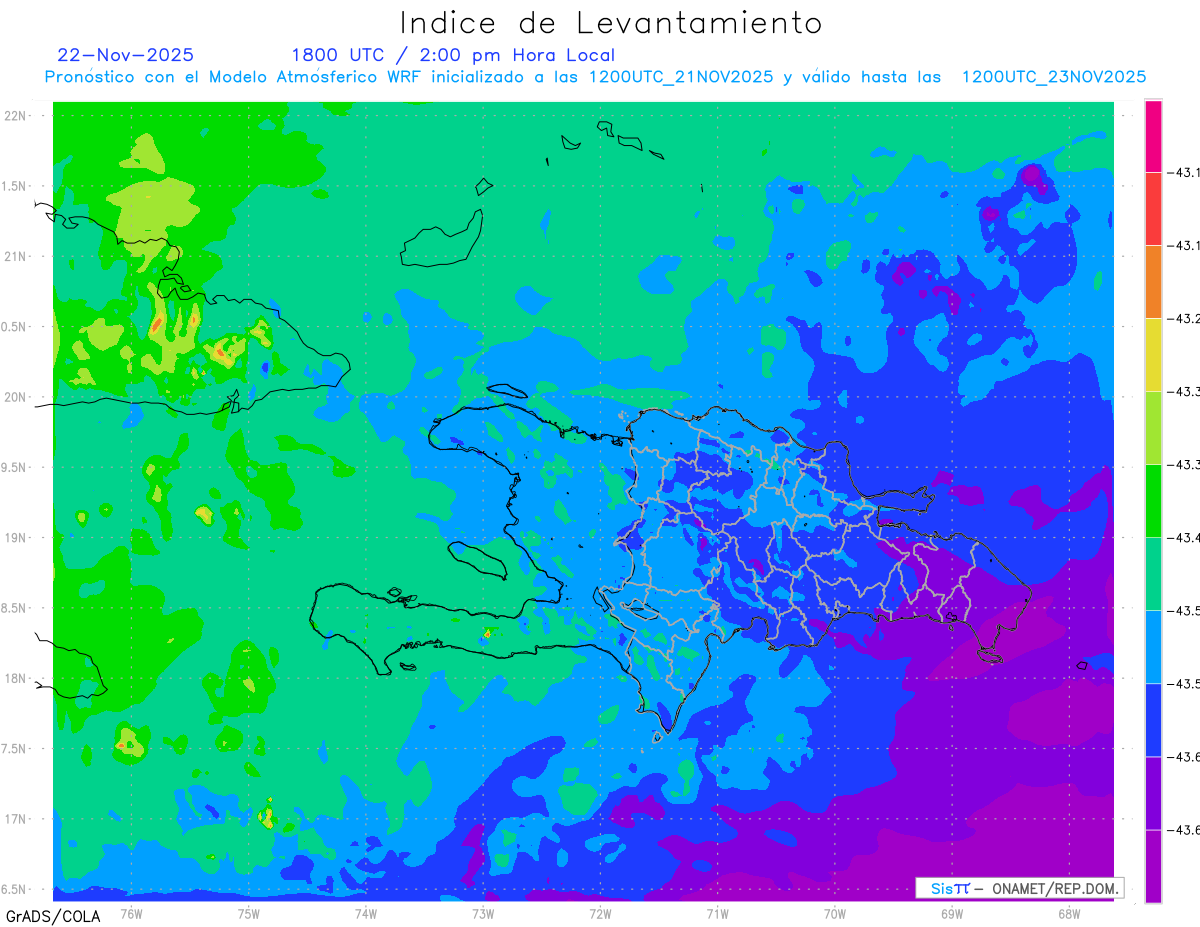Click '1800 UTC / 2:00 pm Hora Local'
This screenshot has width=1200, height=927.
(x=453, y=55)
